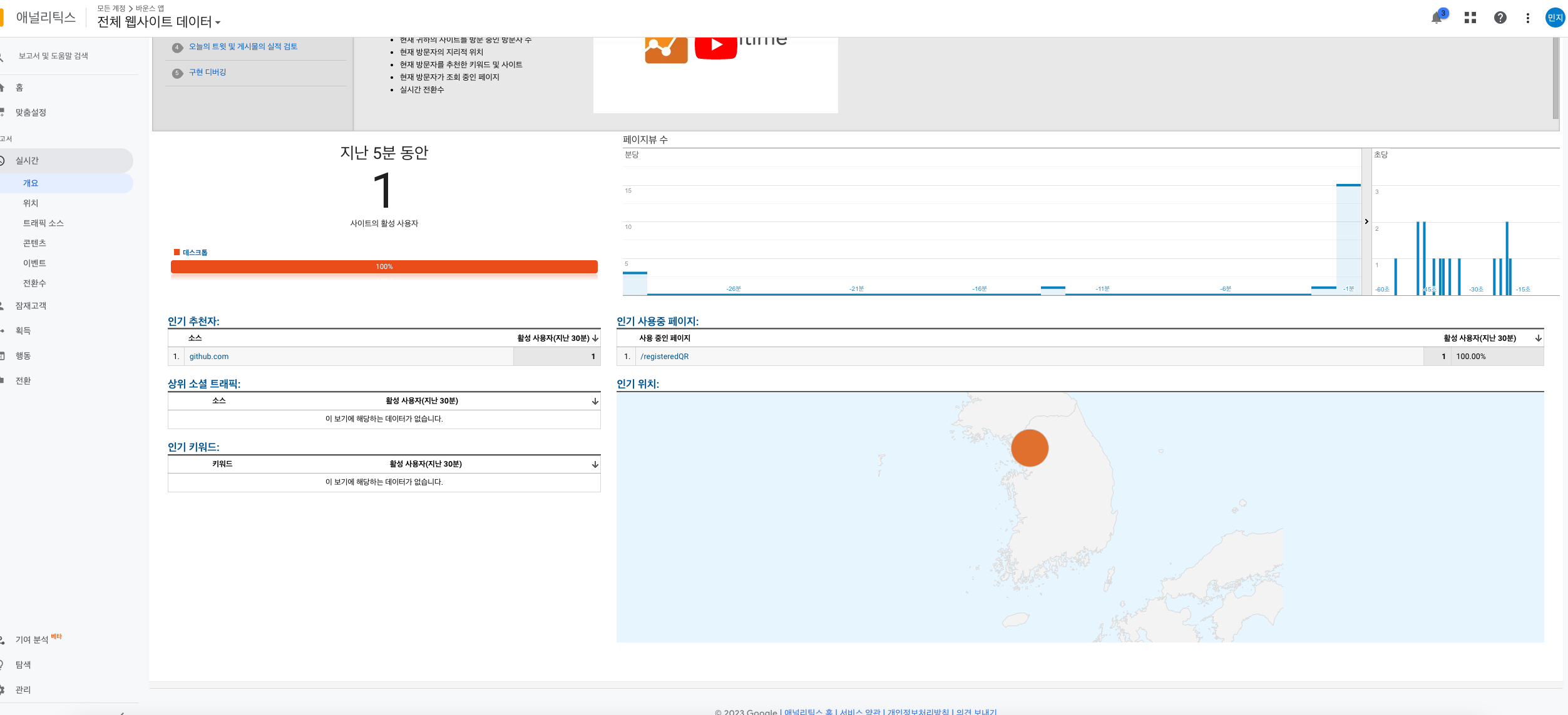This screenshot has width=1568, height=715.
Task: Sort social traffic table by active users
Action: click(595, 402)
